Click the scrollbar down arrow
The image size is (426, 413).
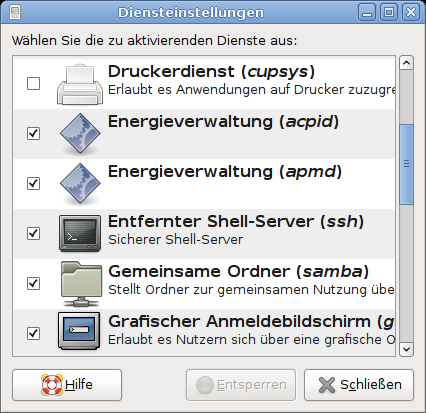pyautogui.click(x=406, y=349)
